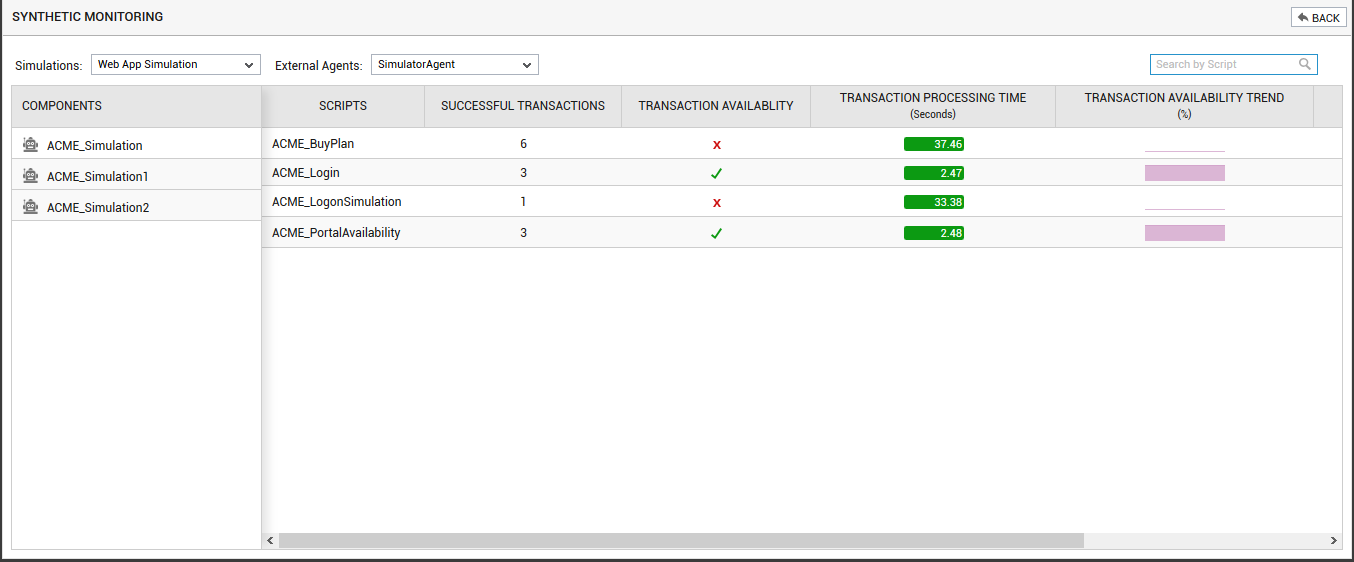This screenshot has width=1354, height=562.
Task: Click the 37.46 processing time bar
Action: point(934,144)
